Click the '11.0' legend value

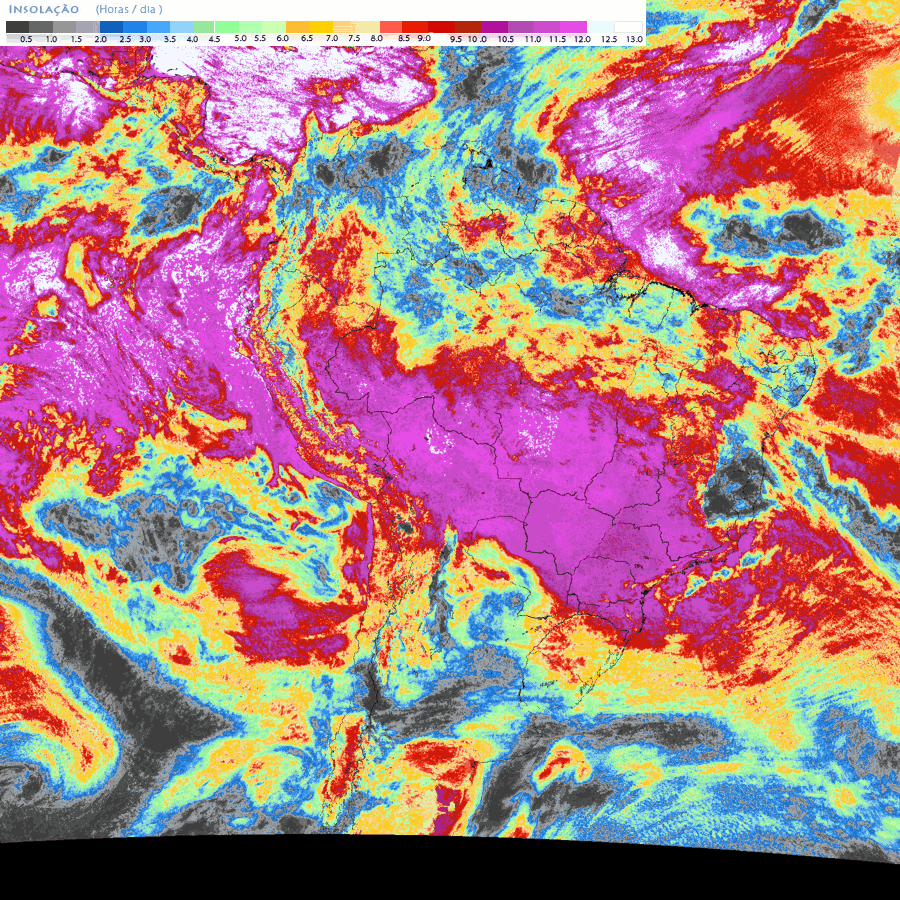click(533, 39)
